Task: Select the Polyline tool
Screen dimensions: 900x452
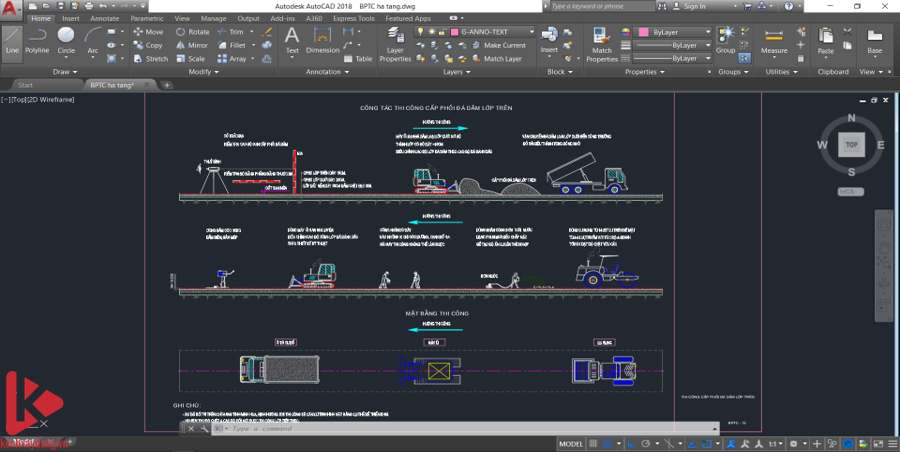Action: [37, 40]
